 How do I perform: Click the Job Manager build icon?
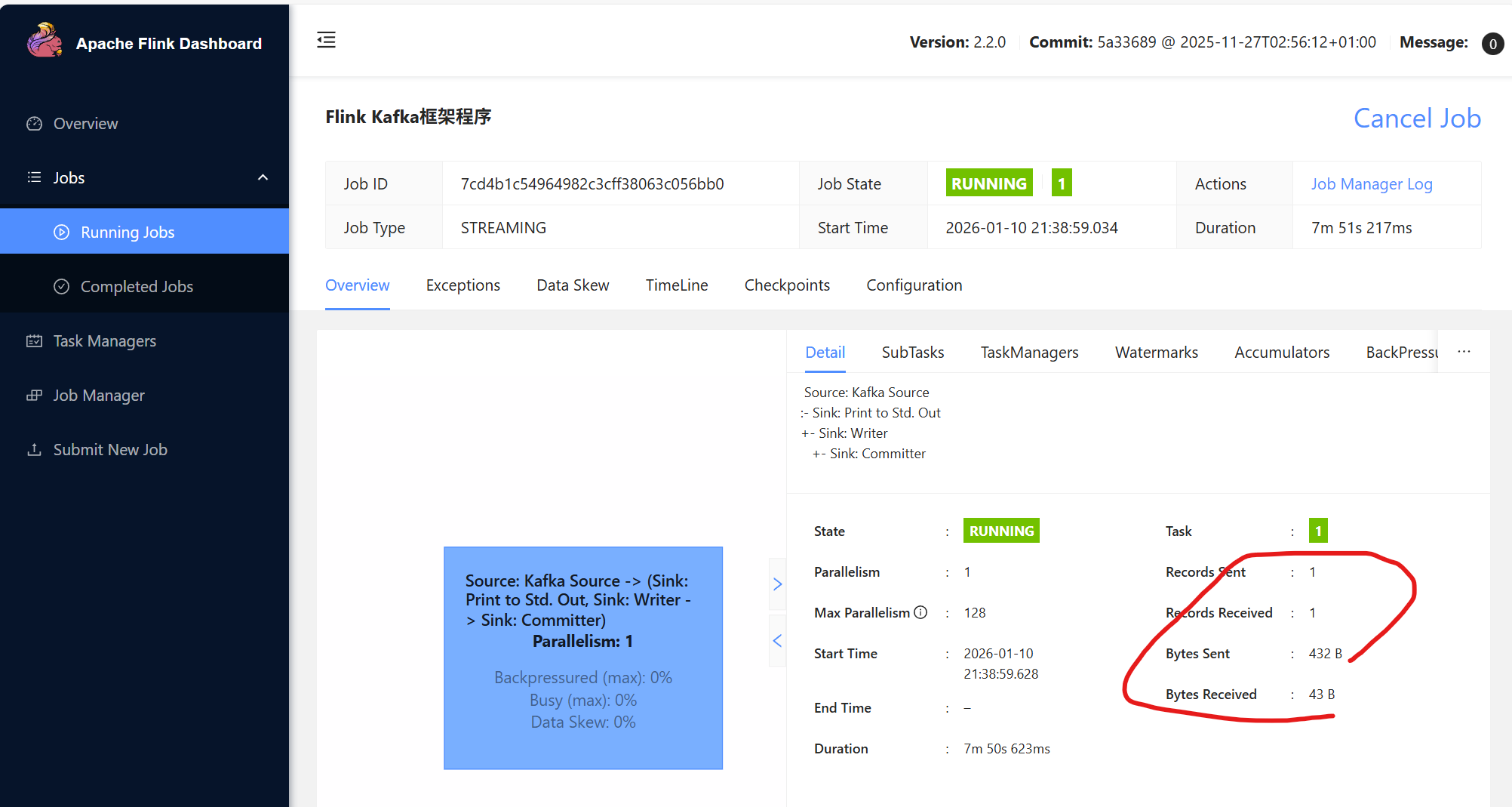coord(34,396)
